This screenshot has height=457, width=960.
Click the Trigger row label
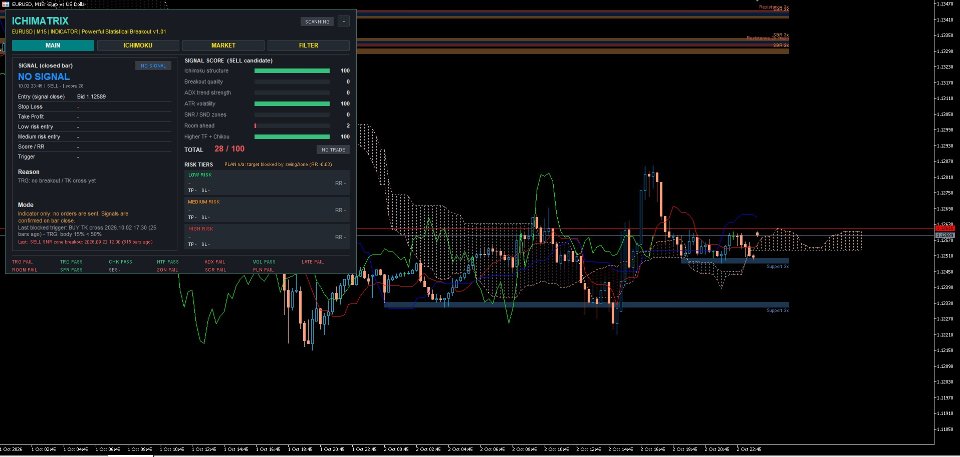[x=26, y=157]
